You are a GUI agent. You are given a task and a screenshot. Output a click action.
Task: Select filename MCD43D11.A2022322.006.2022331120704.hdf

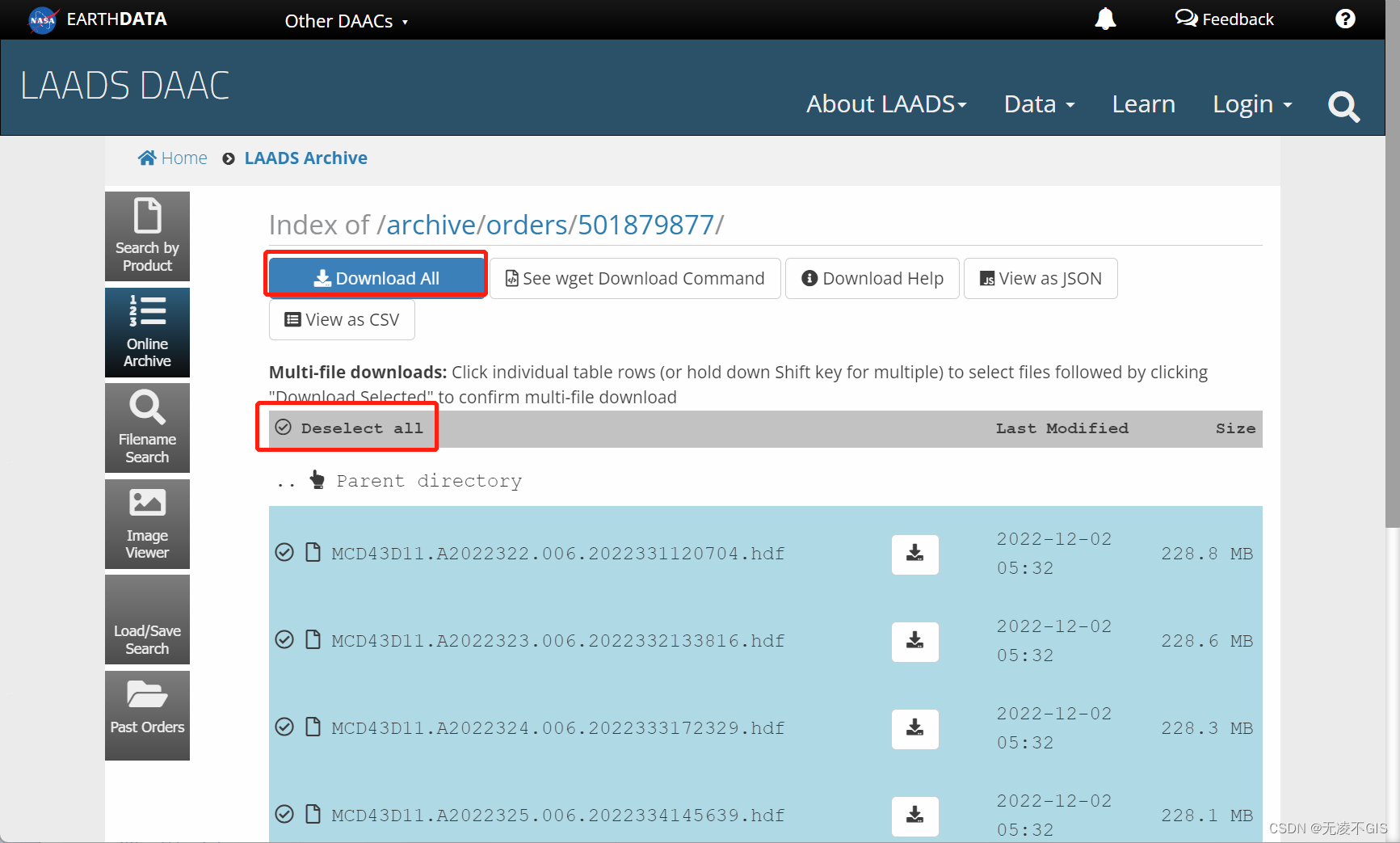[x=557, y=554]
